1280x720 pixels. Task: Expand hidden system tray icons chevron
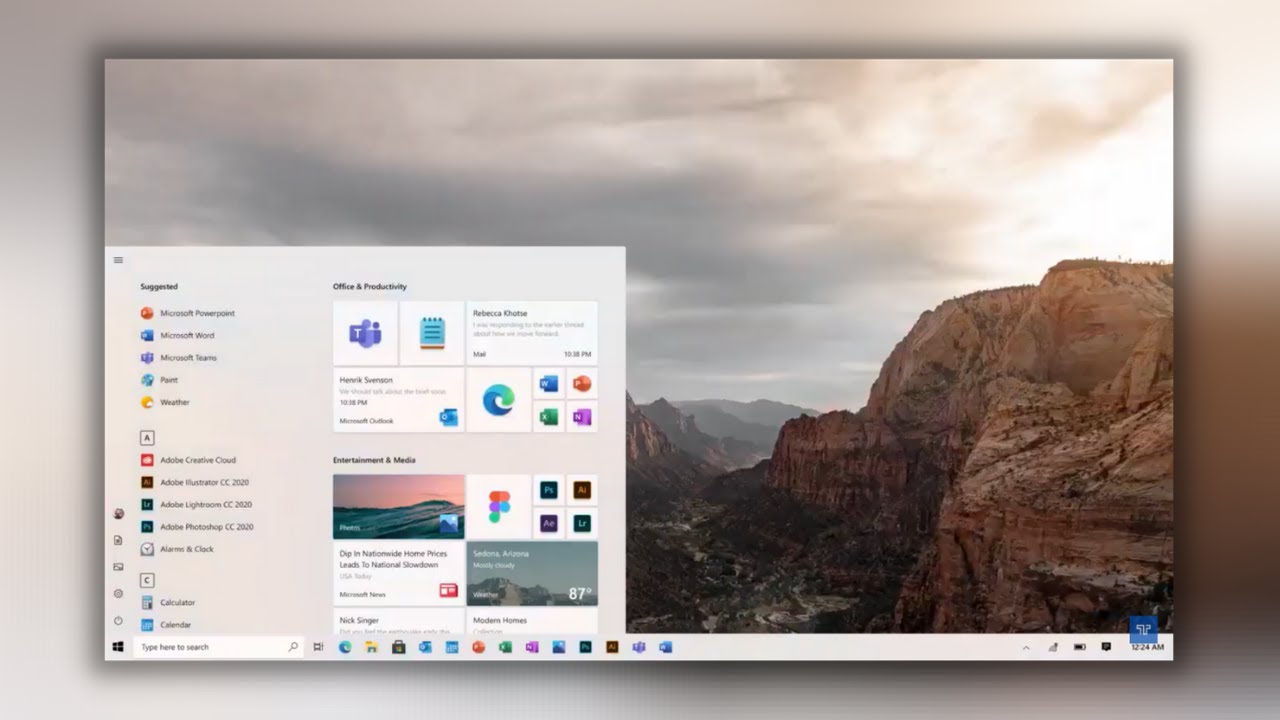coord(1025,647)
